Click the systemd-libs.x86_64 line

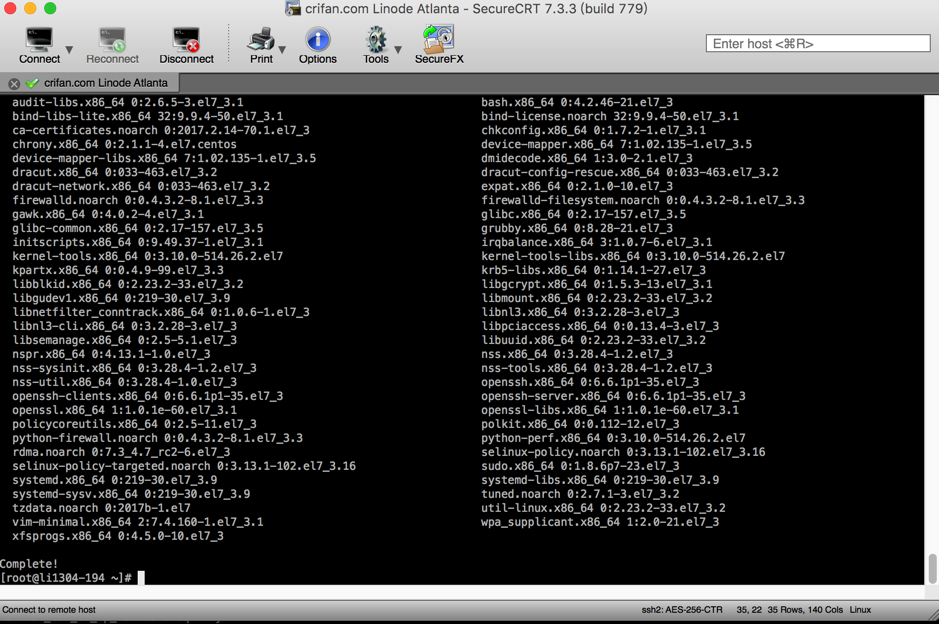point(600,480)
